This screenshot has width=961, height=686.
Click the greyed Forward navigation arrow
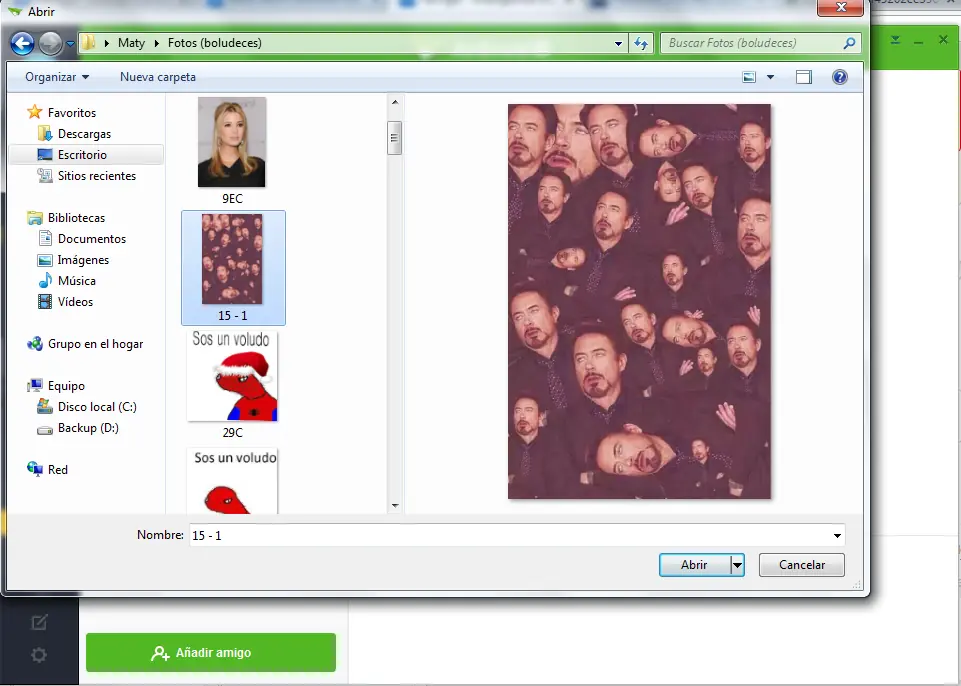pos(50,44)
